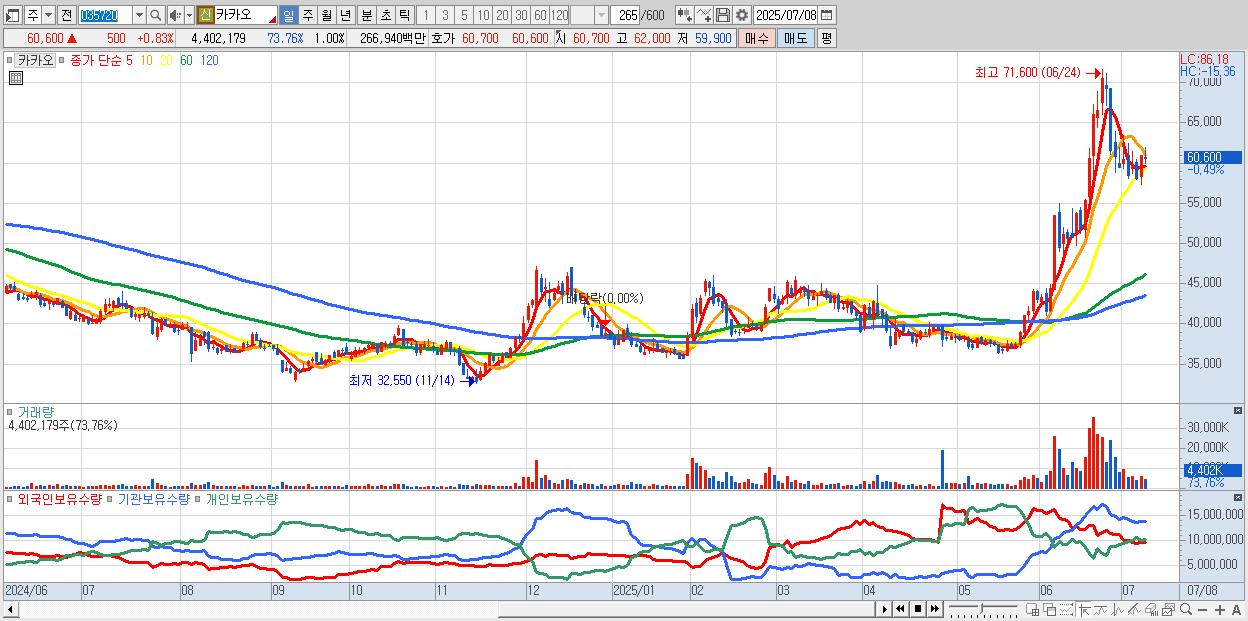This screenshot has height=621, width=1248.
Task: Click the zoom magnifier icon in bottom toolbar
Action: click(x=1186, y=609)
